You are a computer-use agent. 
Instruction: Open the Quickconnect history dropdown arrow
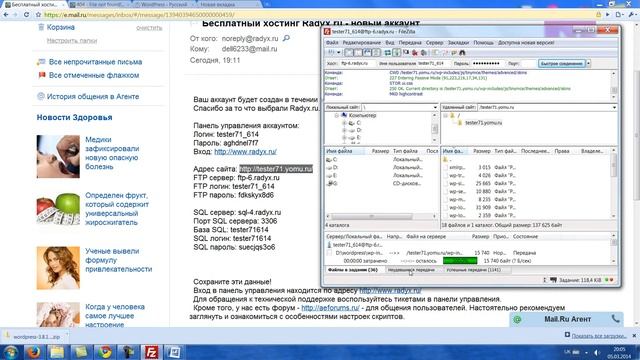pyautogui.click(x=589, y=63)
